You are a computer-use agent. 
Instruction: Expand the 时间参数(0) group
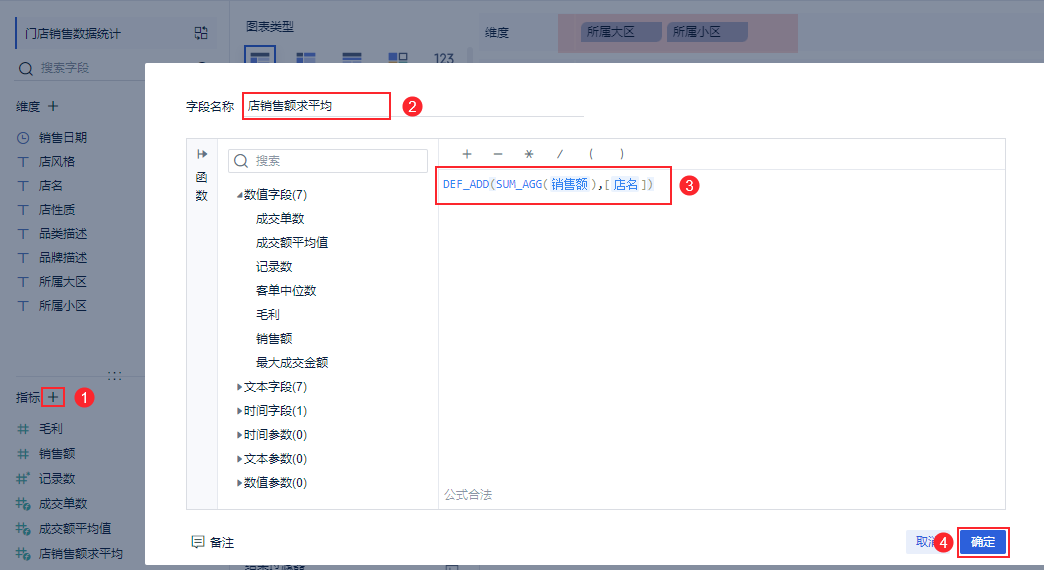click(239, 435)
